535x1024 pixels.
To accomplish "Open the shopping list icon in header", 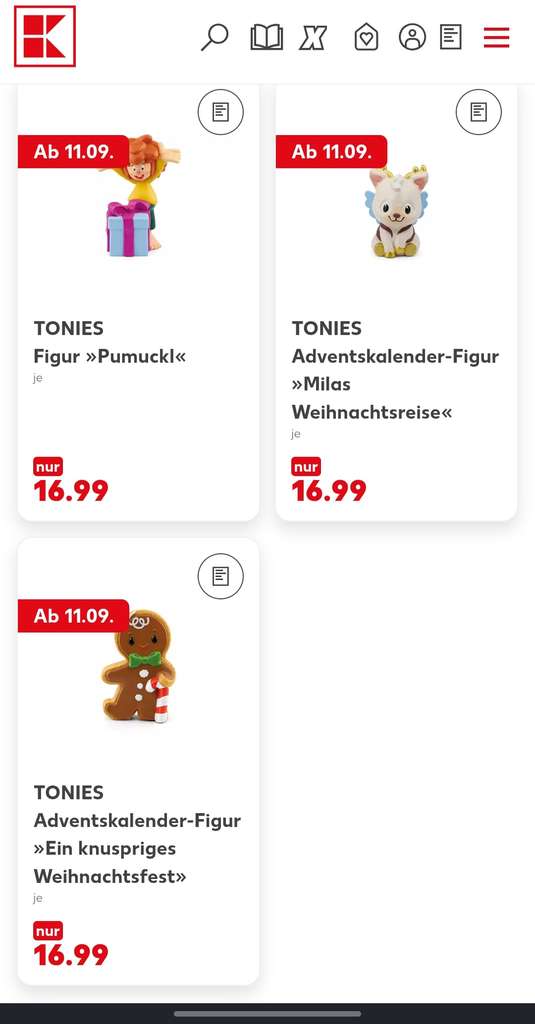I will 451,37.
